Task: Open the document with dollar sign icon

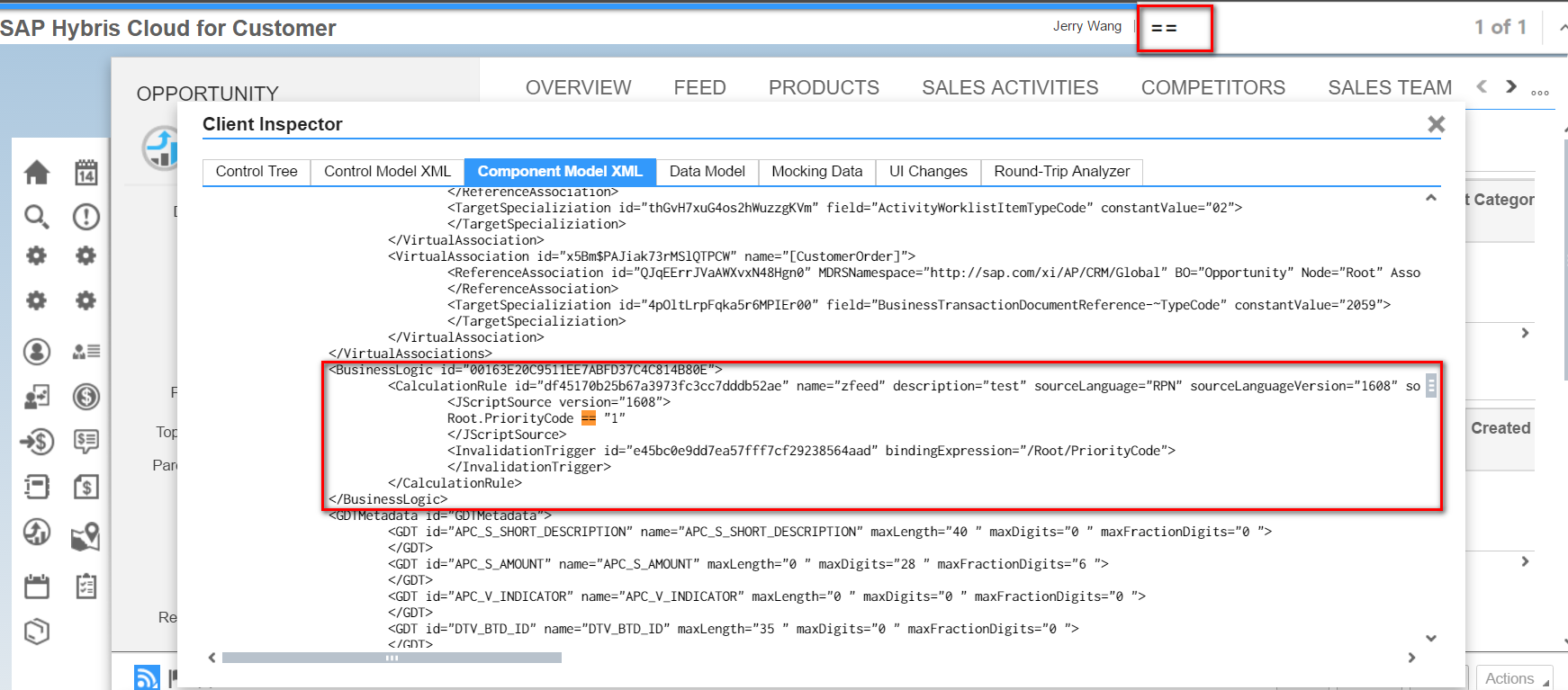Action: [86, 487]
